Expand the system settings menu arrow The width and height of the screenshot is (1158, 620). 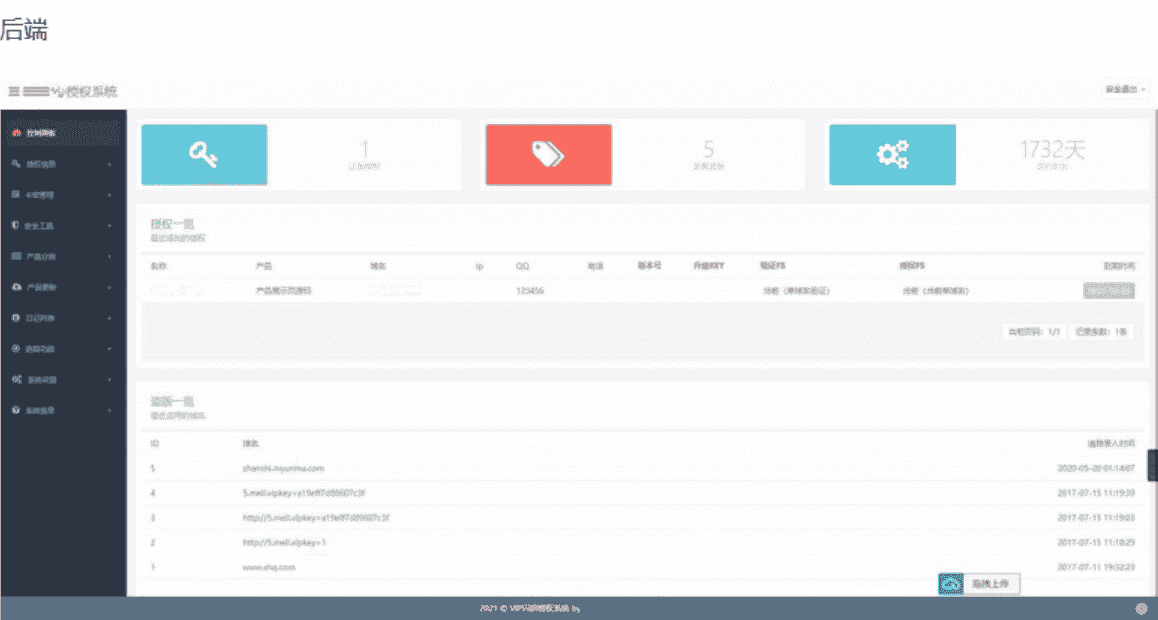(x=109, y=379)
